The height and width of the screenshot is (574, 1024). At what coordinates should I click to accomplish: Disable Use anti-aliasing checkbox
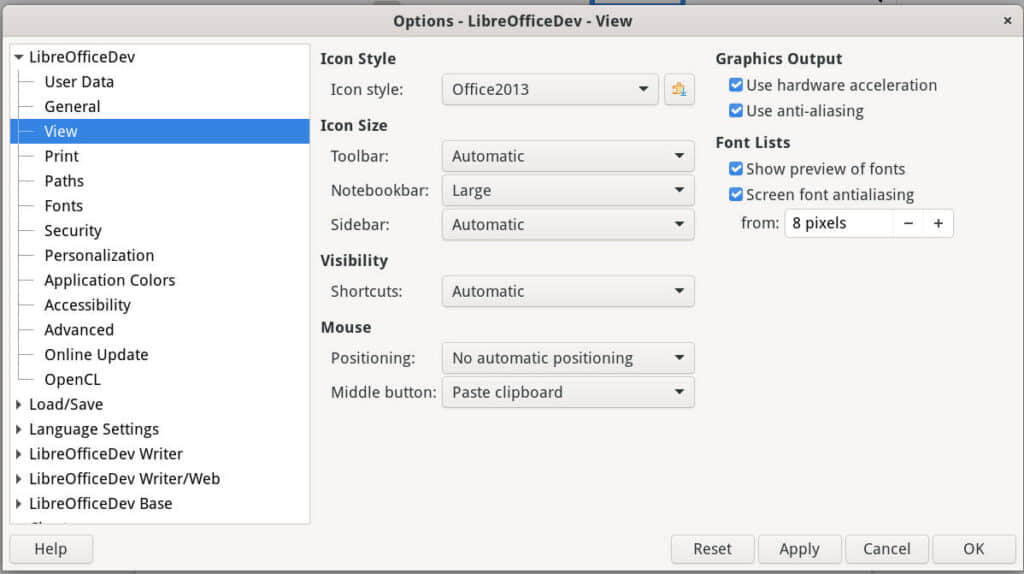(737, 111)
